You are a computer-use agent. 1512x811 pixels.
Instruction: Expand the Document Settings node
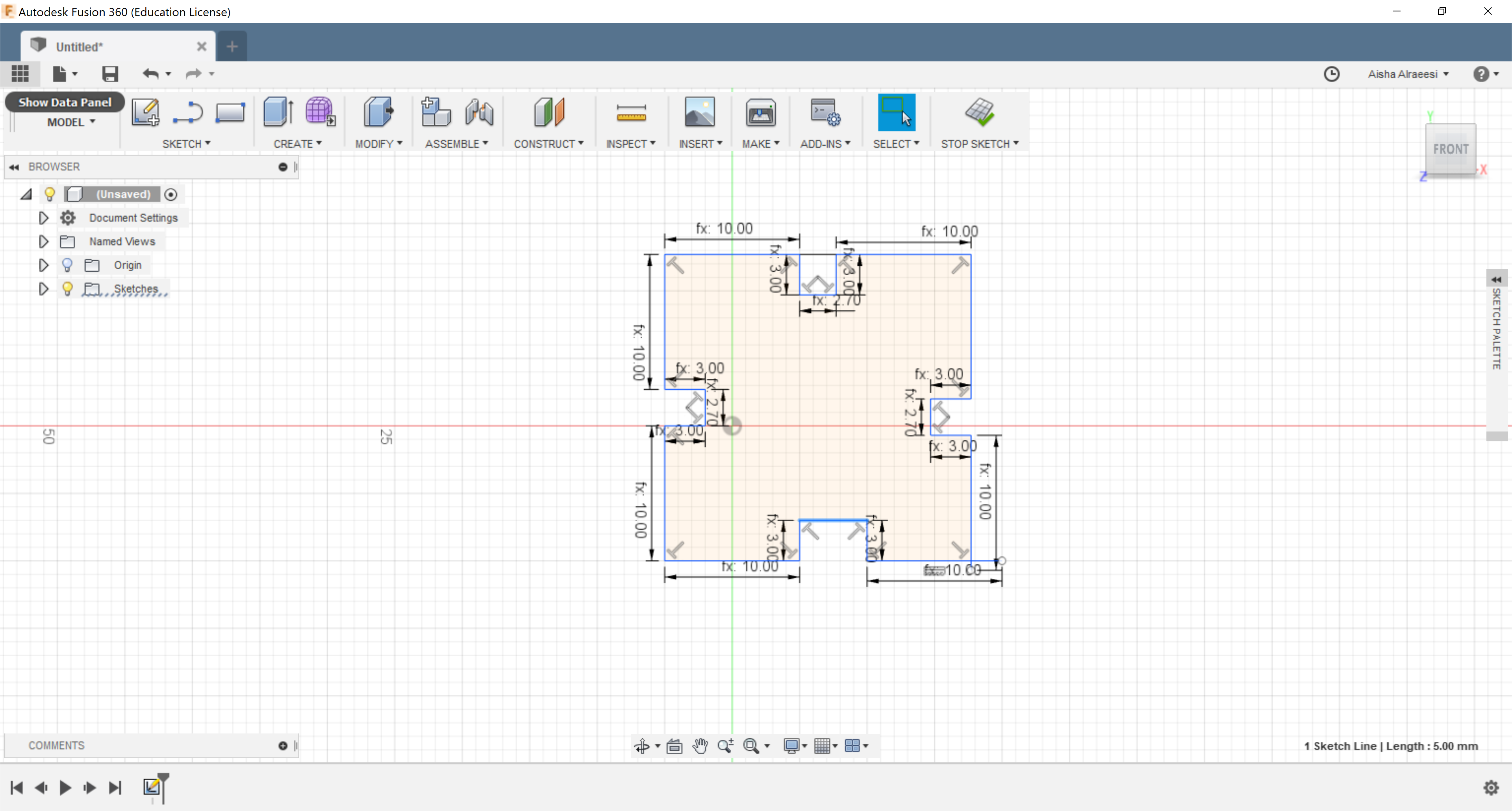[43, 218]
